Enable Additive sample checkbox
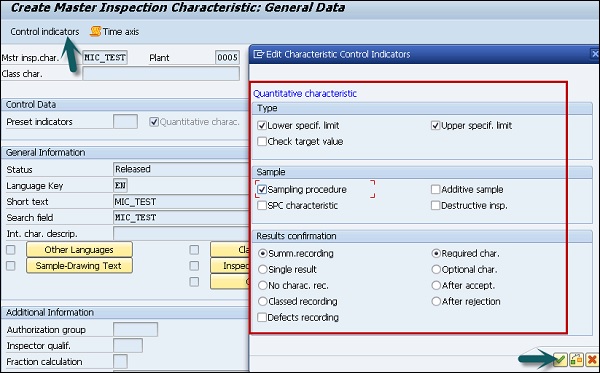This screenshot has width=600, height=373. [x=435, y=189]
